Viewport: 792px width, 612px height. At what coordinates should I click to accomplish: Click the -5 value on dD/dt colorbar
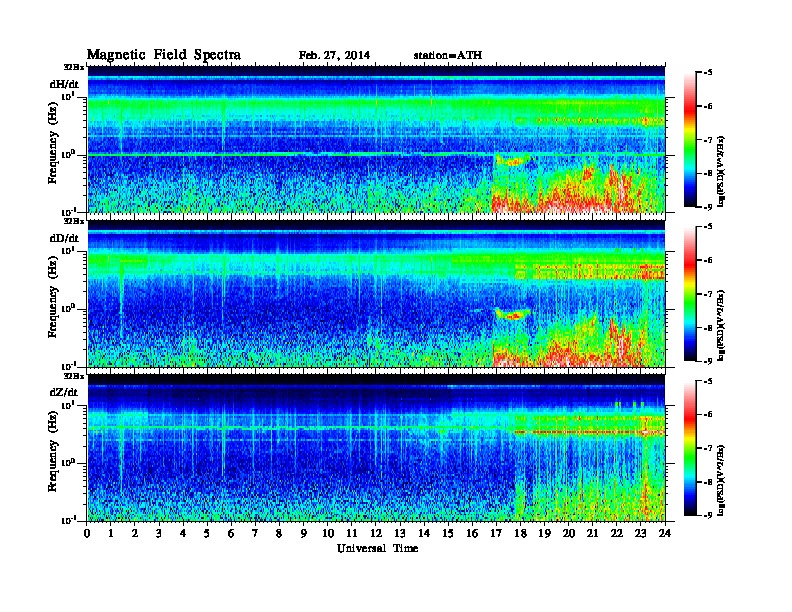(x=708, y=227)
